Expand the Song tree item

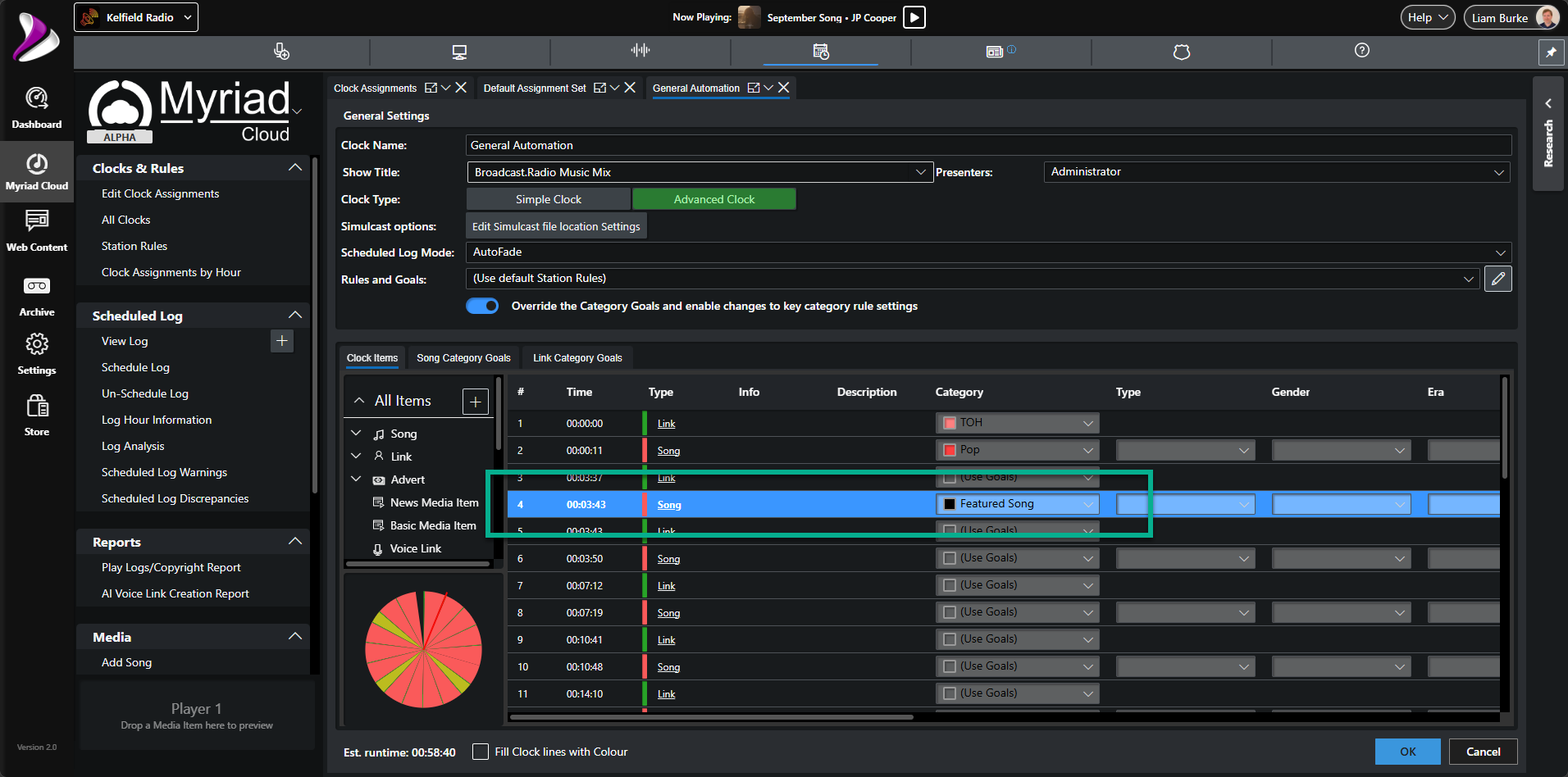click(x=356, y=433)
